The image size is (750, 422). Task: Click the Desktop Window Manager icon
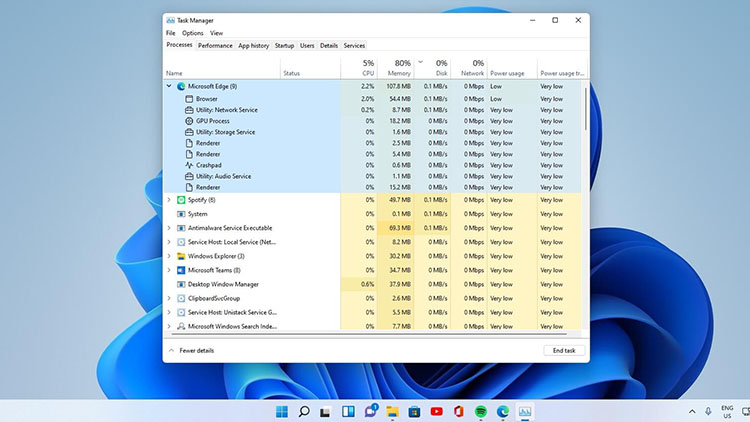(181, 284)
